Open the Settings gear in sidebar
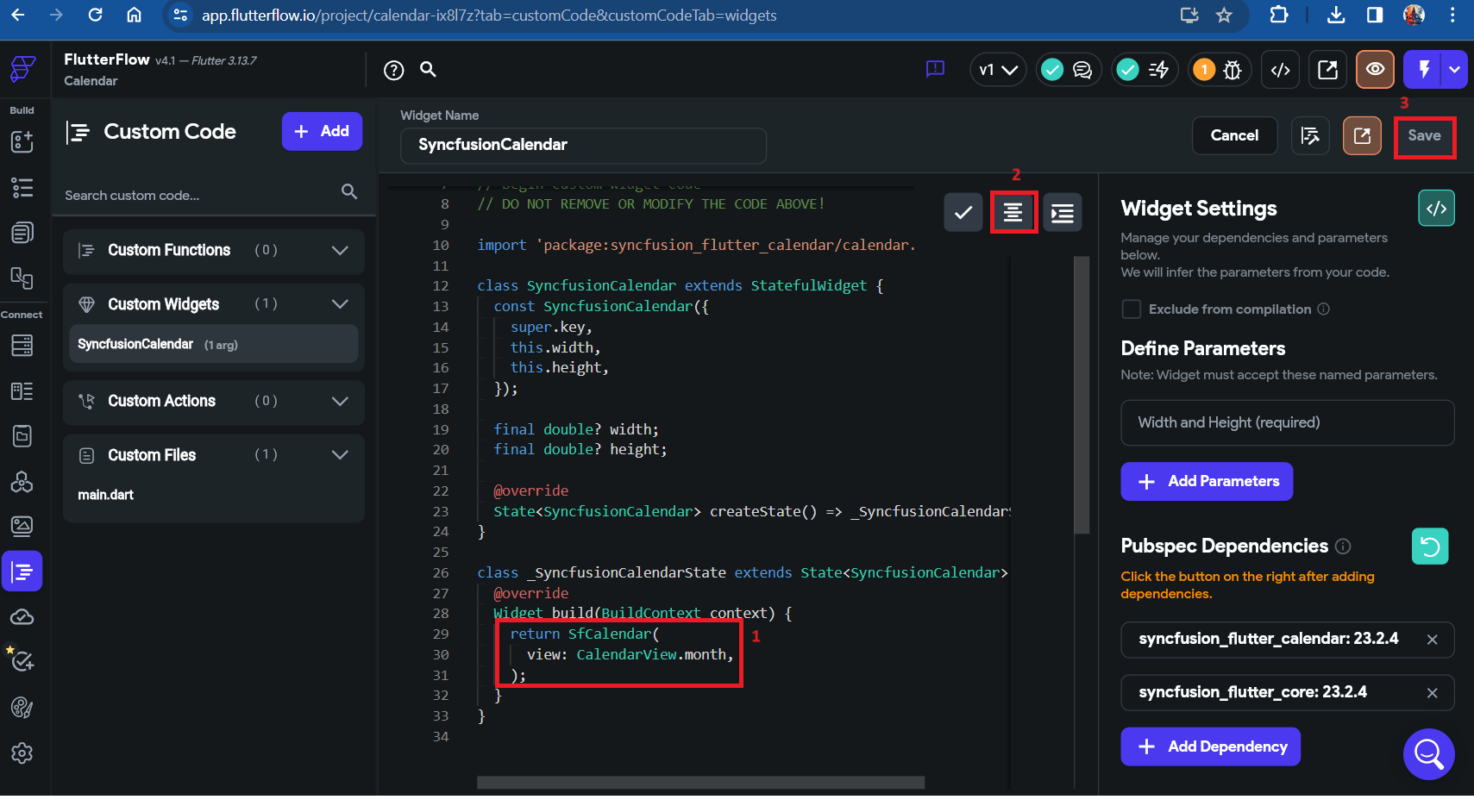Screen dimensions: 1474x812 click(22, 753)
